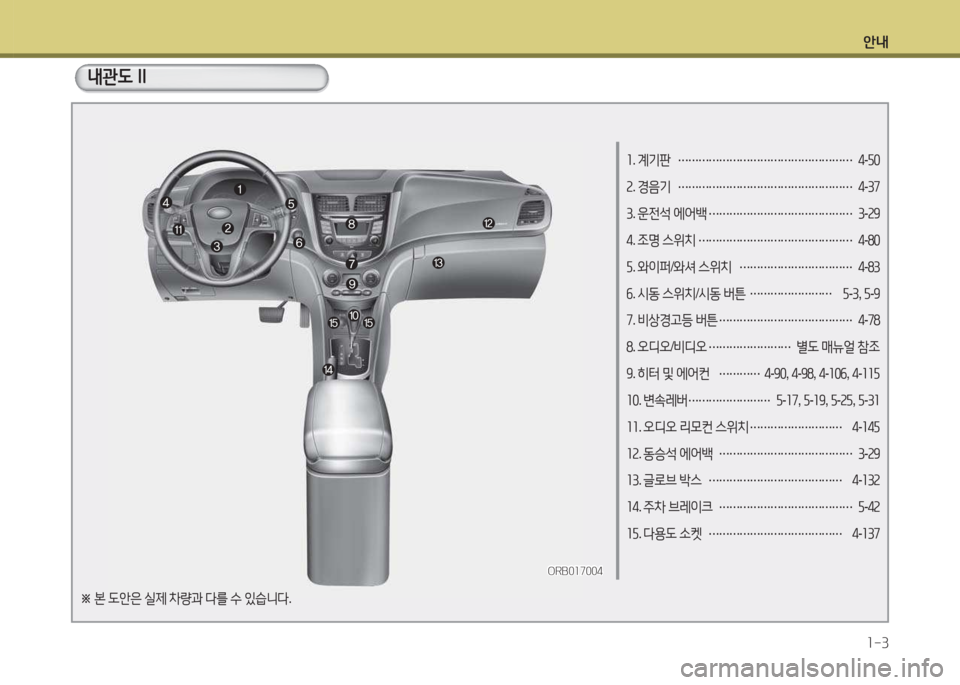Click callout number 13 on the glove box

[438, 263]
